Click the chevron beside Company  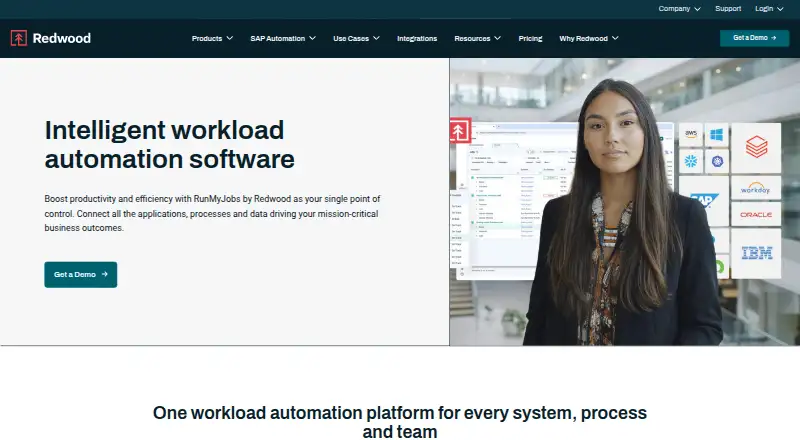coord(697,9)
